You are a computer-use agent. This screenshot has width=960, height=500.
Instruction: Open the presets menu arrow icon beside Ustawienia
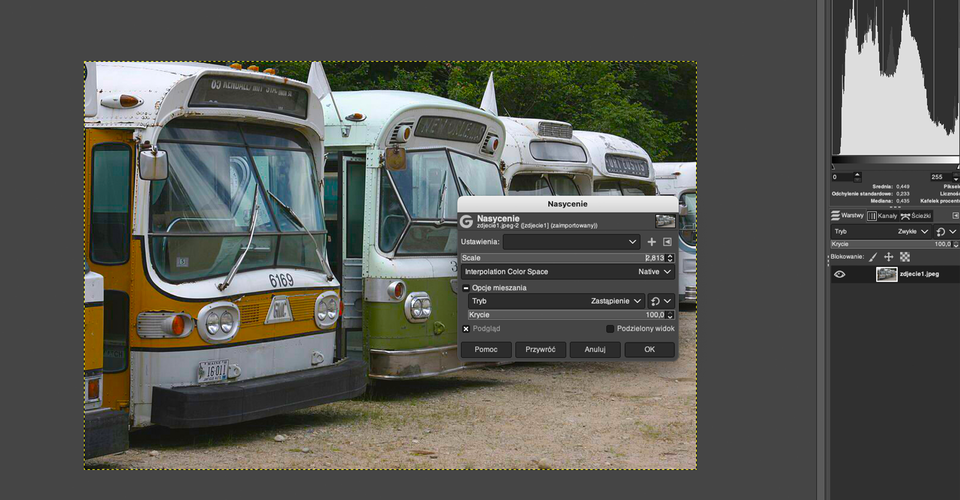(667, 242)
